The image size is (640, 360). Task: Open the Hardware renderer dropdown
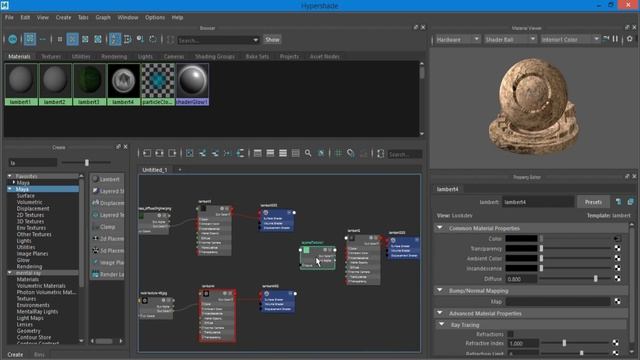coord(457,39)
